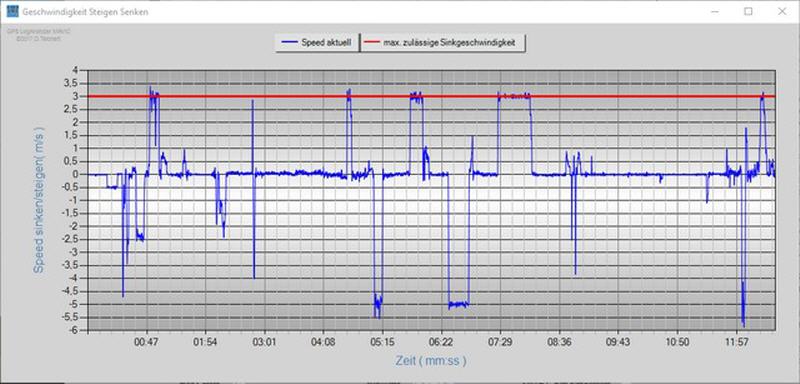Screen dimensions: 800x384
Task: Click the x-axis label '03:01'
Action: click(x=265, y=342)
